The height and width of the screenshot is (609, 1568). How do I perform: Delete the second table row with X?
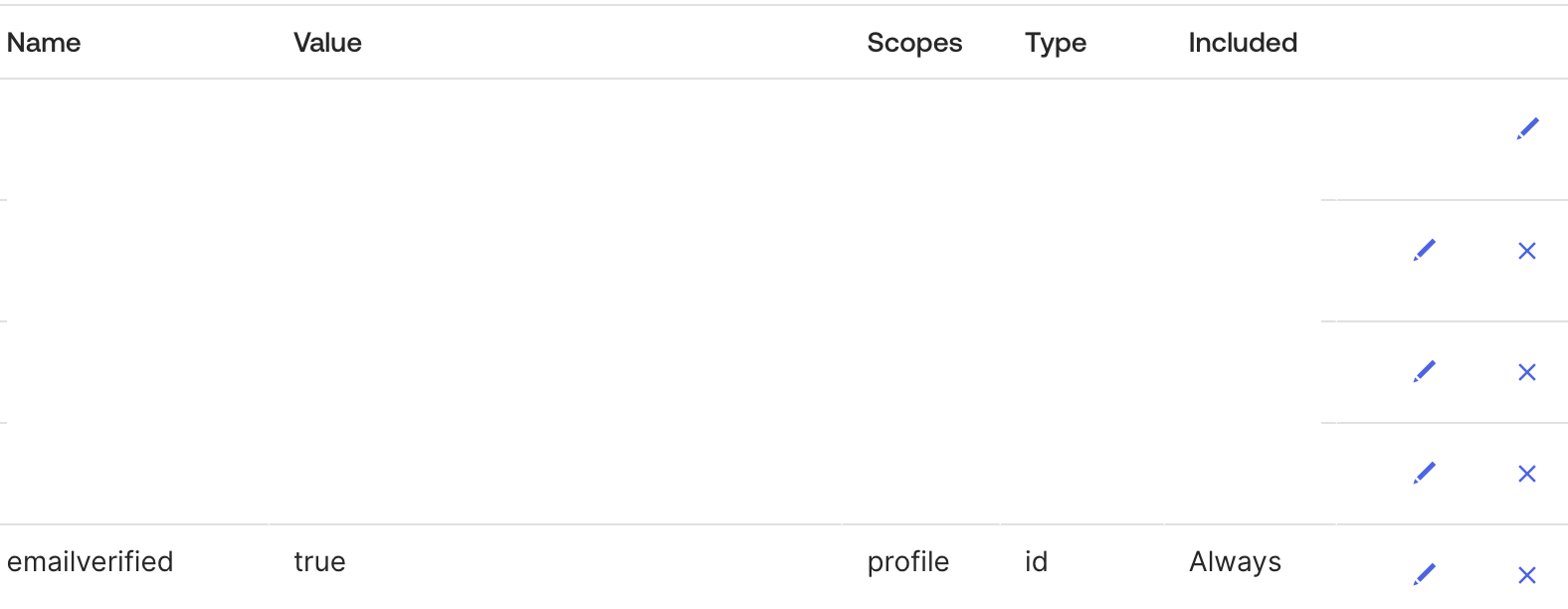tap(1527, 251)
